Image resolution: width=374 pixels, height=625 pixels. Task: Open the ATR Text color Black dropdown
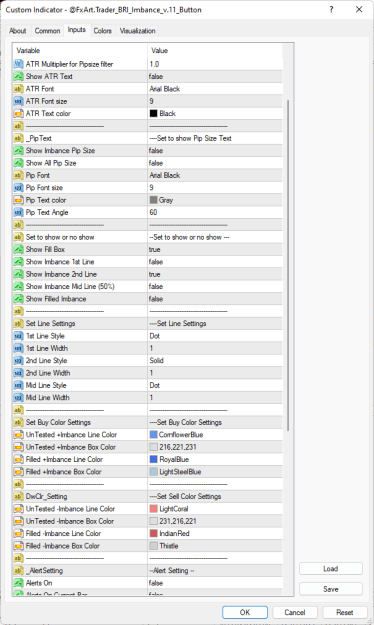(215, 114)
